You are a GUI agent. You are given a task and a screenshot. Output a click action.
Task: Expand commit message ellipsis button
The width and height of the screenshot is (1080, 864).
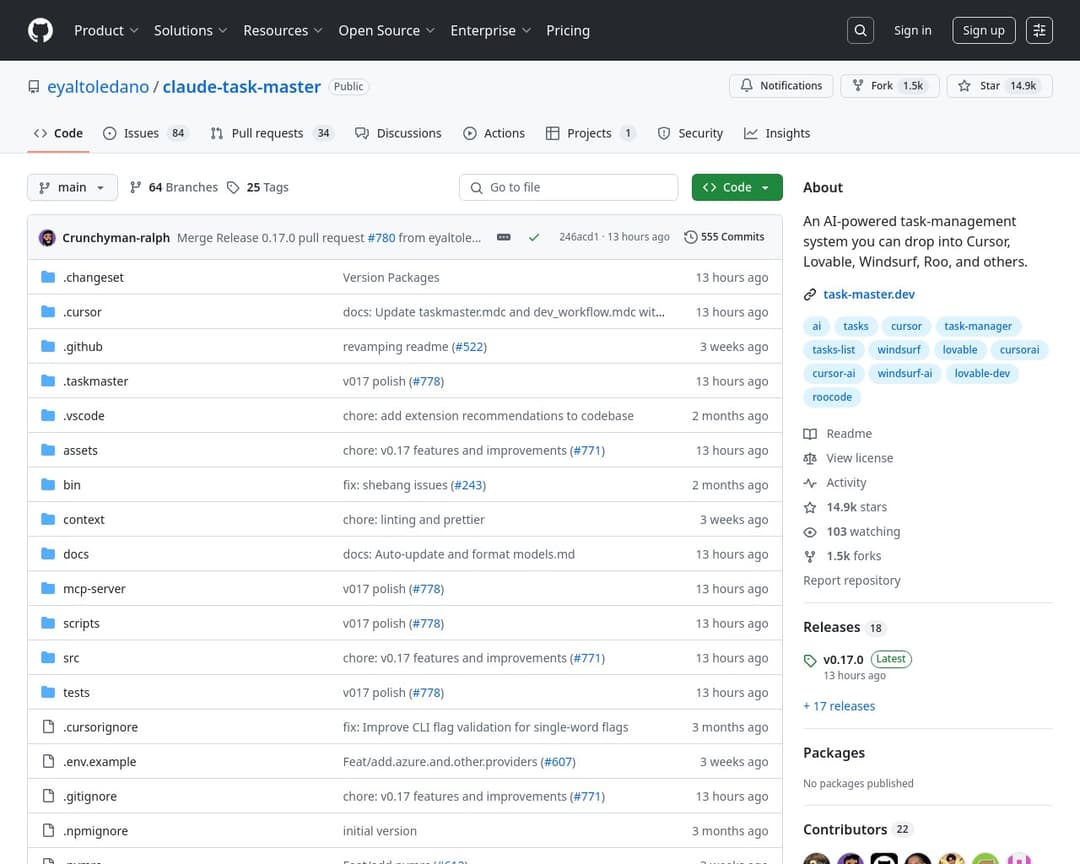pyautogui.click(x=503, y=237)
